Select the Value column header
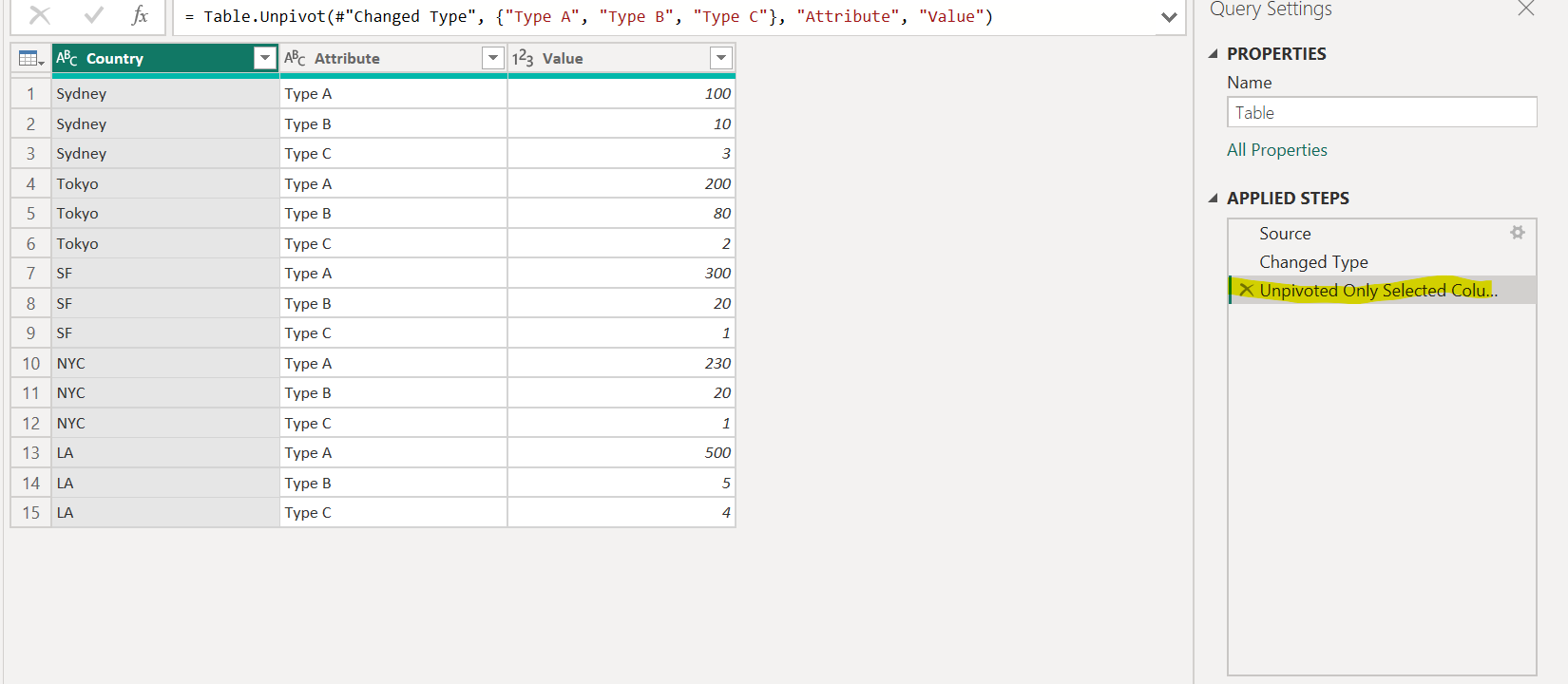Image resolution: width=1568 pixels, height=684 pixels. [x=621, y=58]
